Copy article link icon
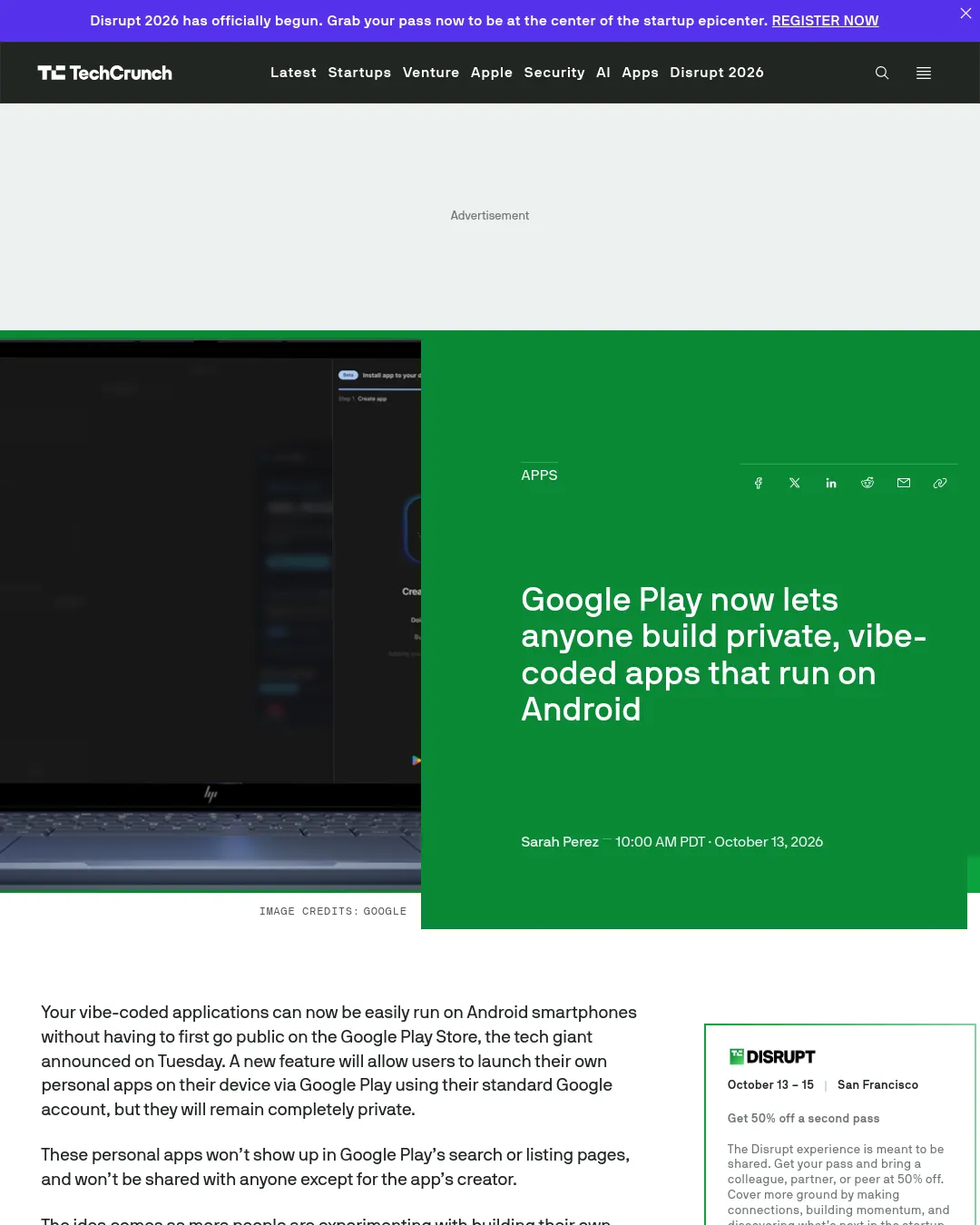The height and width of the screenshot is (1225, 980). pyautogui.click(x=940, y=483)
